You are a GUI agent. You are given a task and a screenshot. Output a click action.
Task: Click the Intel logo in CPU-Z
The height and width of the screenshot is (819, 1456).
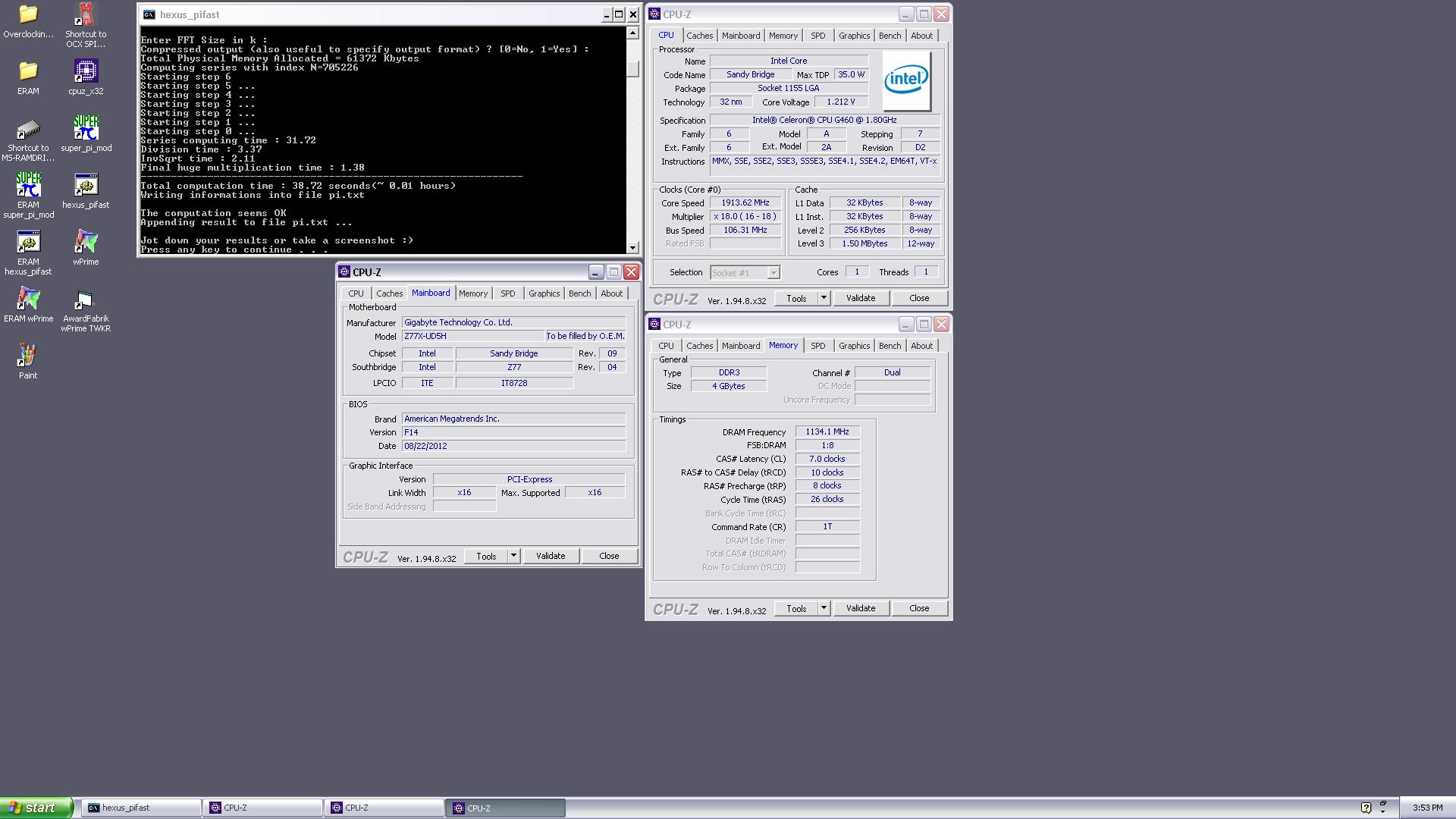907,80
